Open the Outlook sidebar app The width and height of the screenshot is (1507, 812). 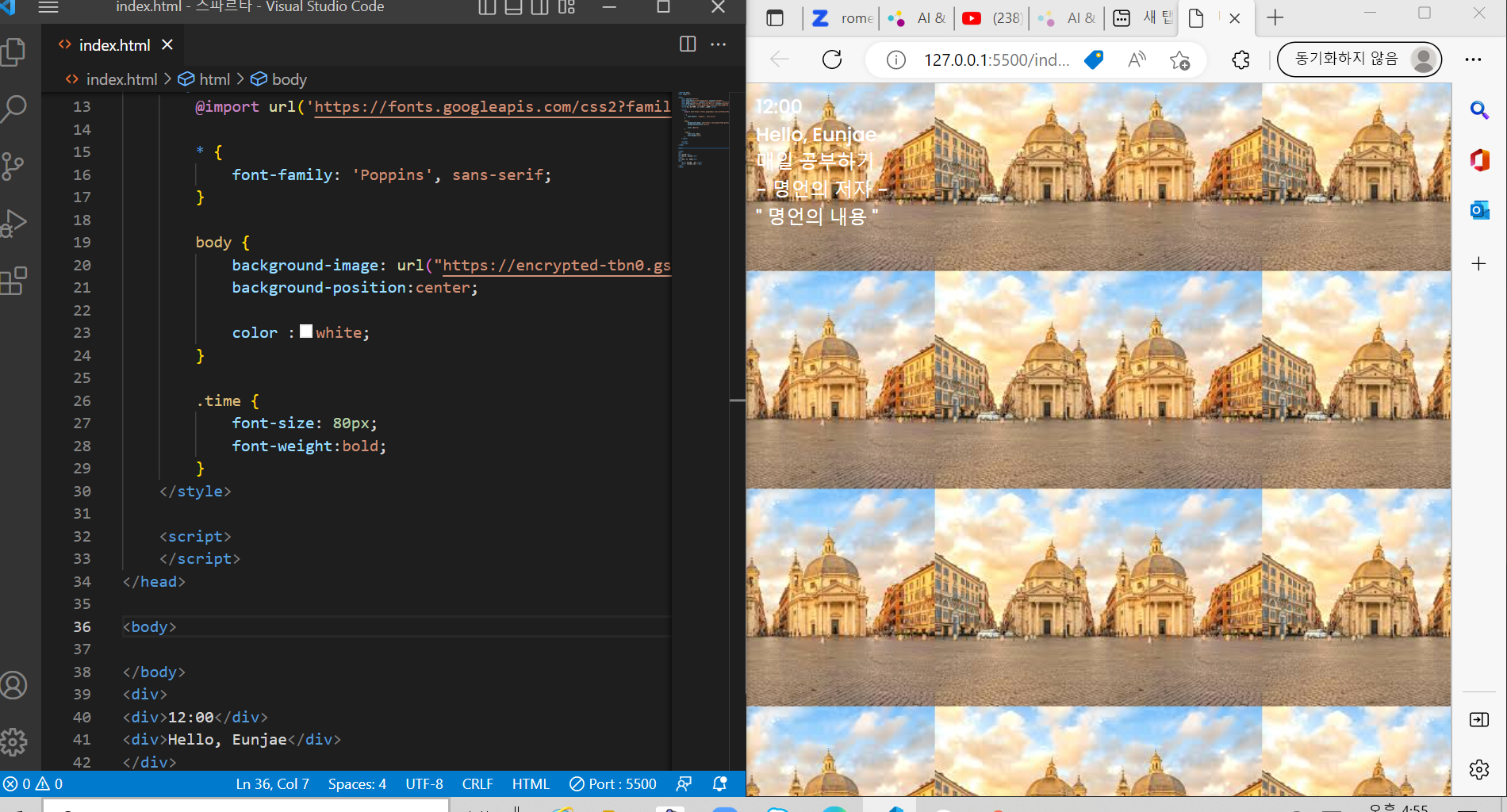click(x=1479, y=209)
